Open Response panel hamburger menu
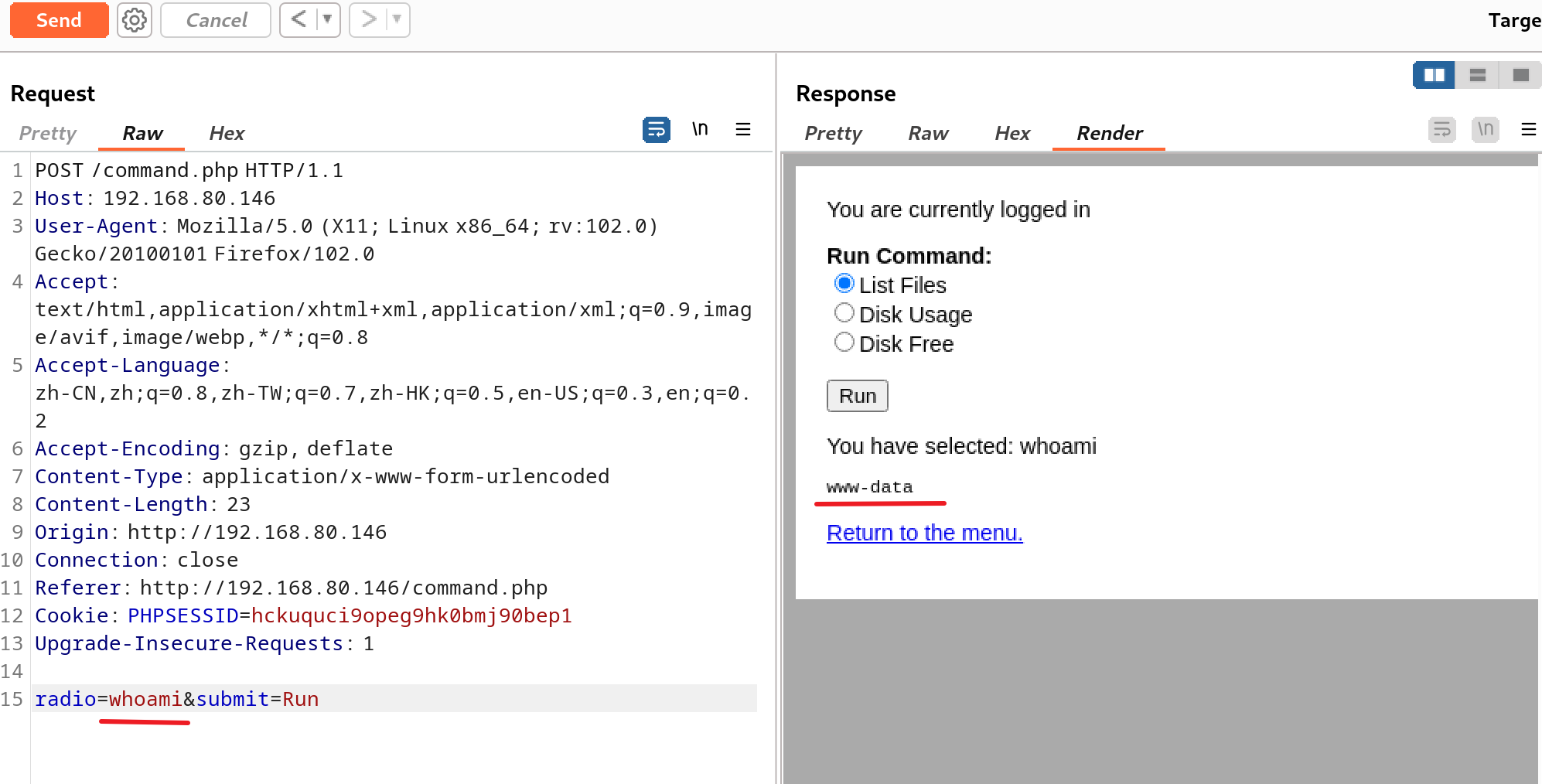 click(1529, 129)
